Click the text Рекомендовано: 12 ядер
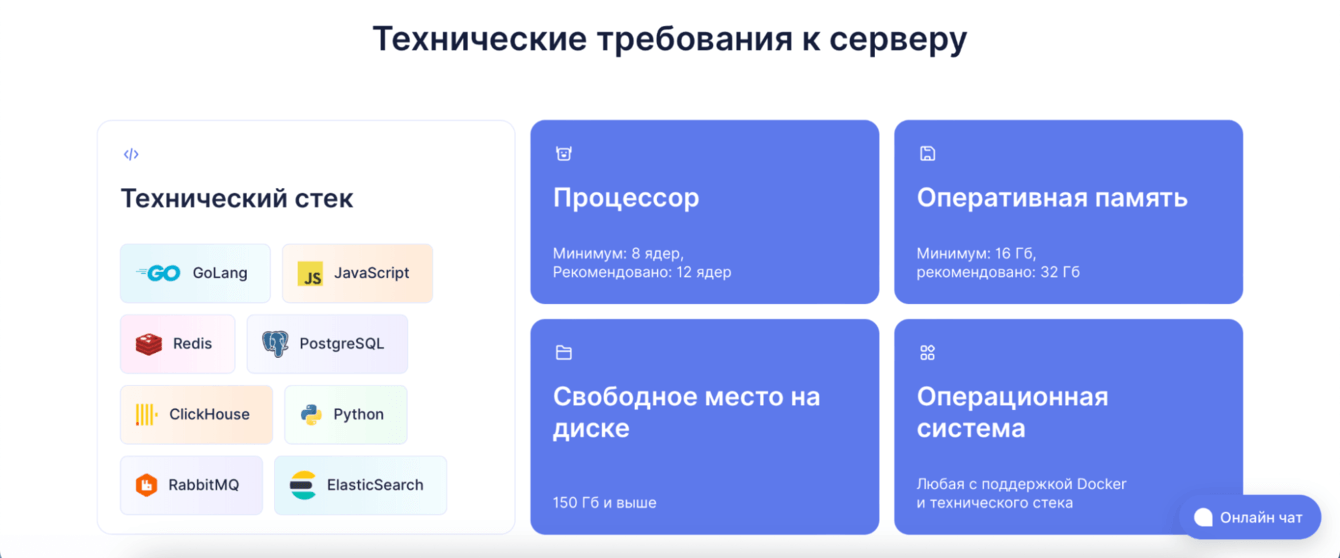This screenshot has height=558, width=1340. coord(642,272)
